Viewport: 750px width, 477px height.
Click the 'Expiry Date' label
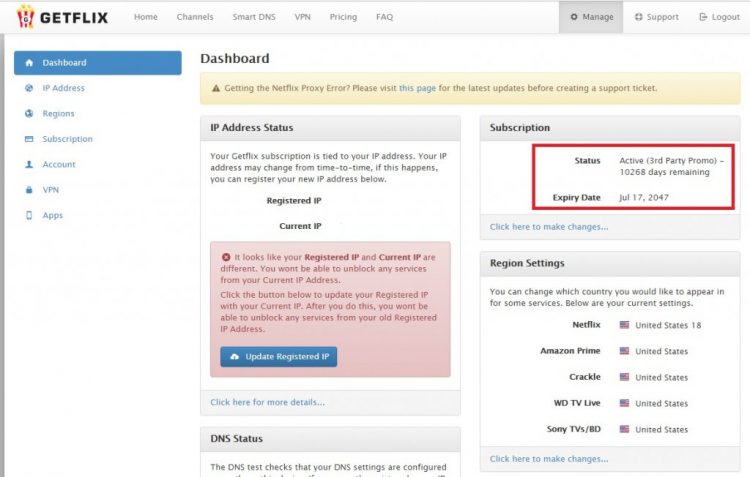[x=576, y=198]
